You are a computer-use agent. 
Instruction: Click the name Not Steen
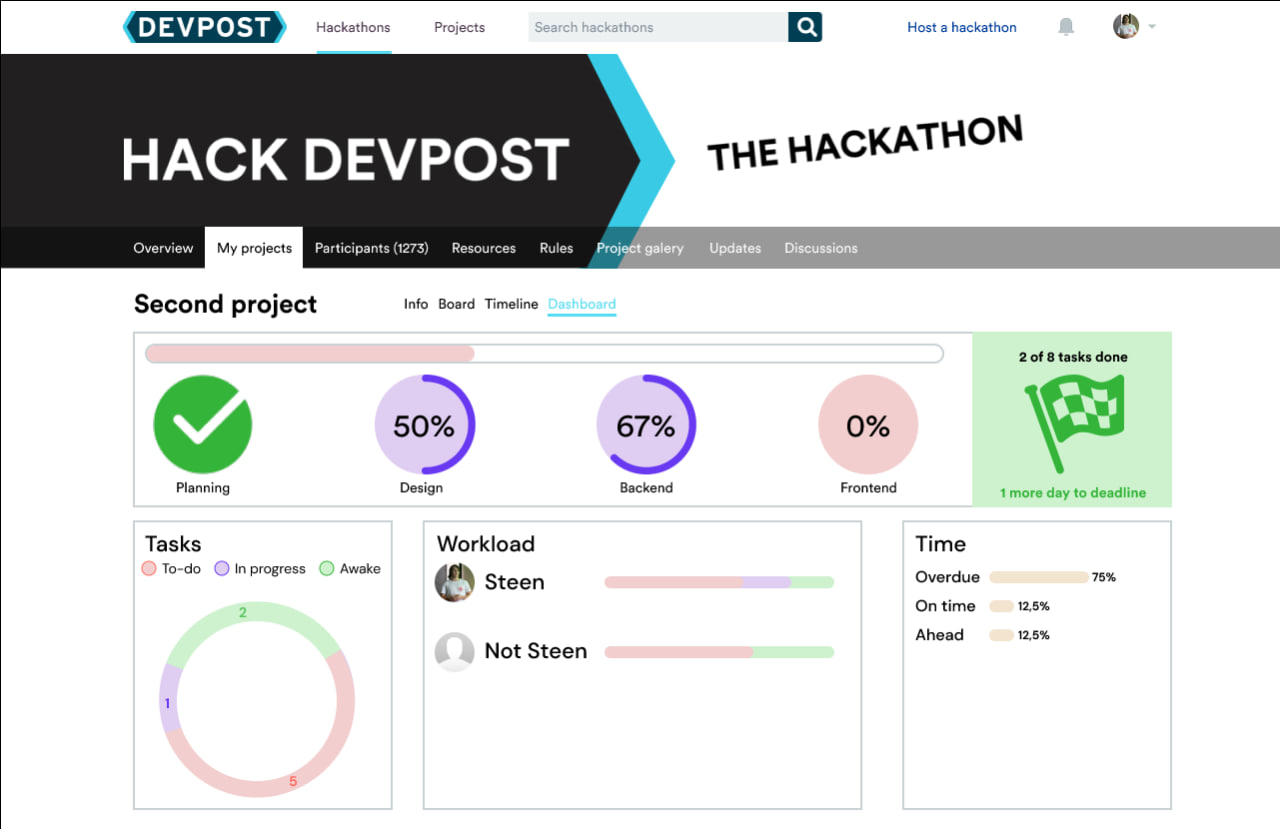pos(536,651)
